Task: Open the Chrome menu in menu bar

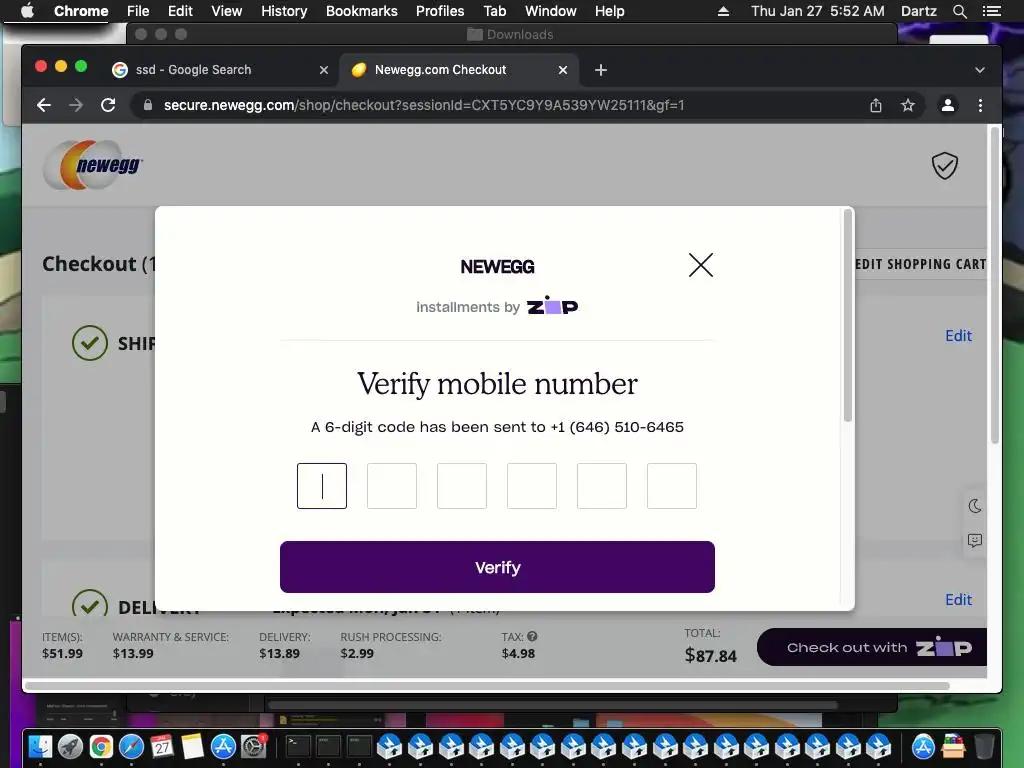Action: 81,11
